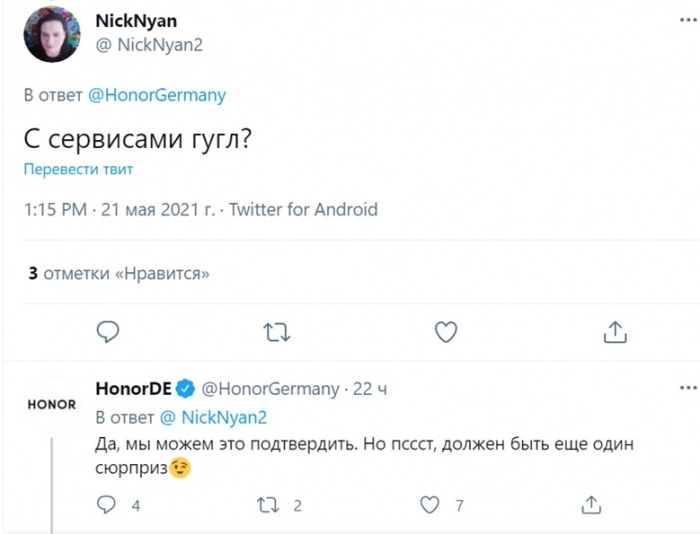Retweet NickNyan's main tweet
This screenshot has height=534, width=700.
(275, 331)
